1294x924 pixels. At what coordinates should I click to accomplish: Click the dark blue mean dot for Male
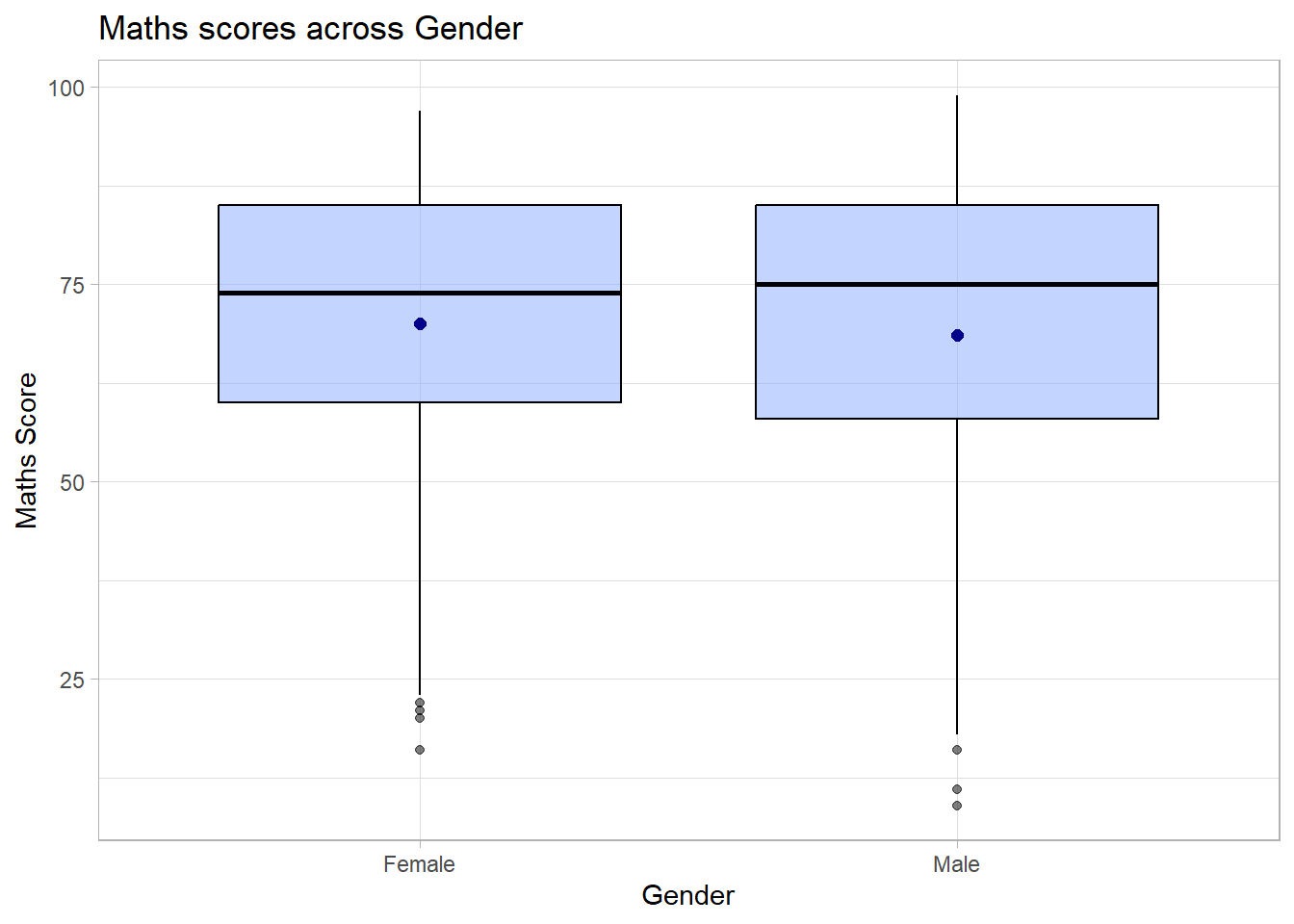click(957, 336)
